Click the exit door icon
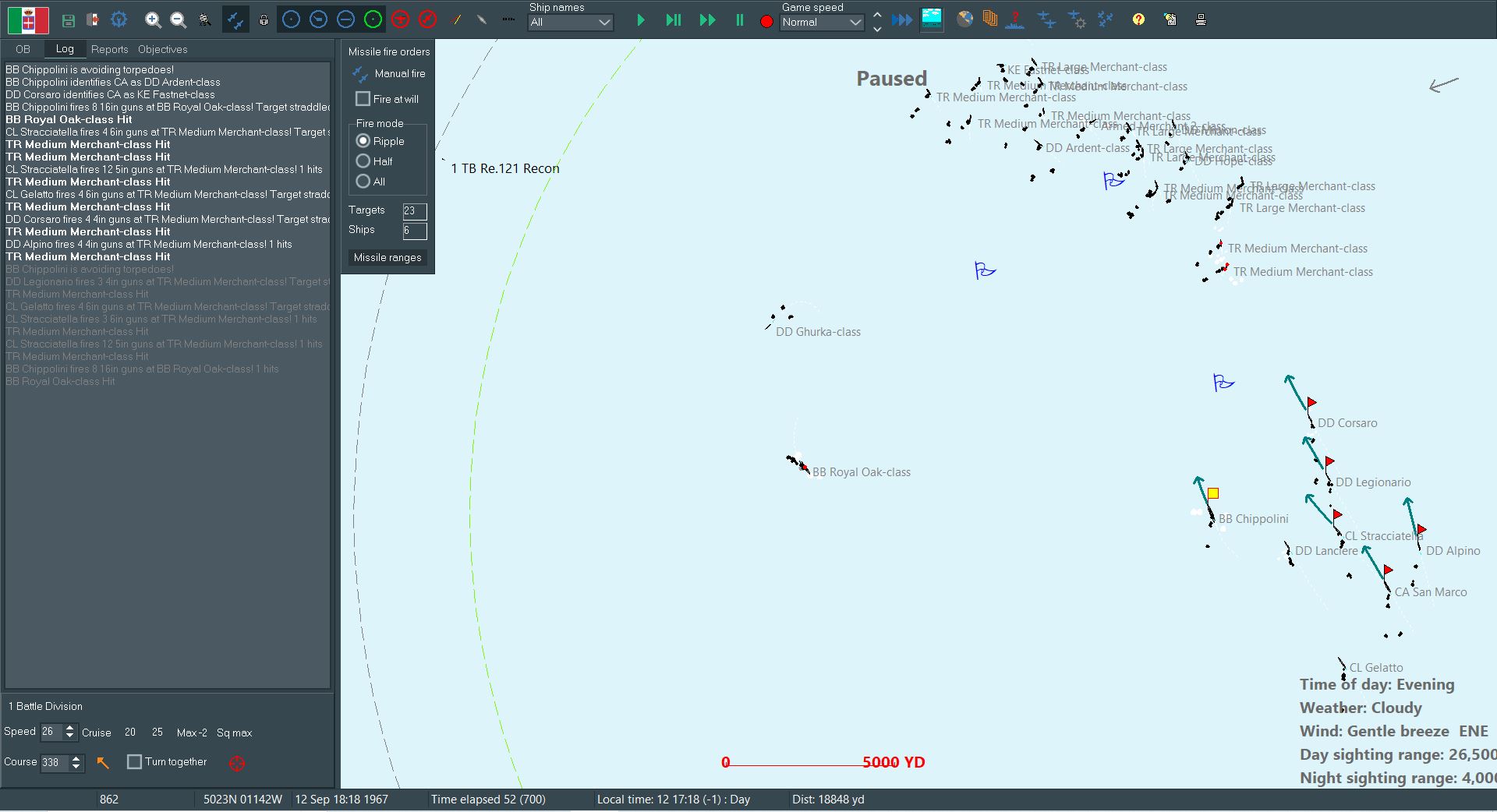Screen dimensions: 1497x812 [92, 20]
